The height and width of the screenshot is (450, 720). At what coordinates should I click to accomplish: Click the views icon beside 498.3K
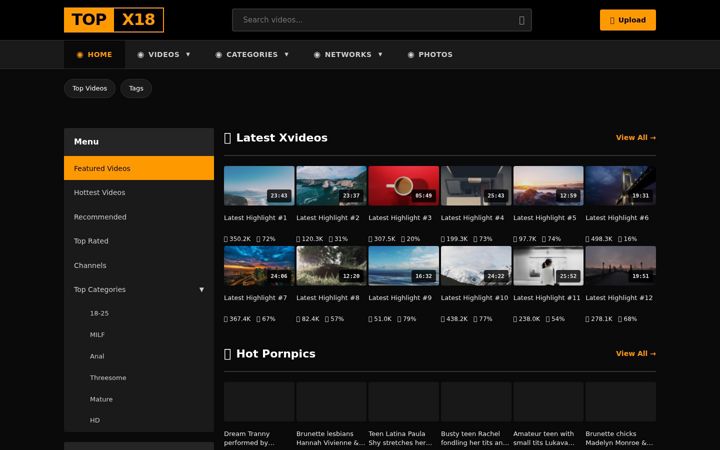[x=588, y=239]
